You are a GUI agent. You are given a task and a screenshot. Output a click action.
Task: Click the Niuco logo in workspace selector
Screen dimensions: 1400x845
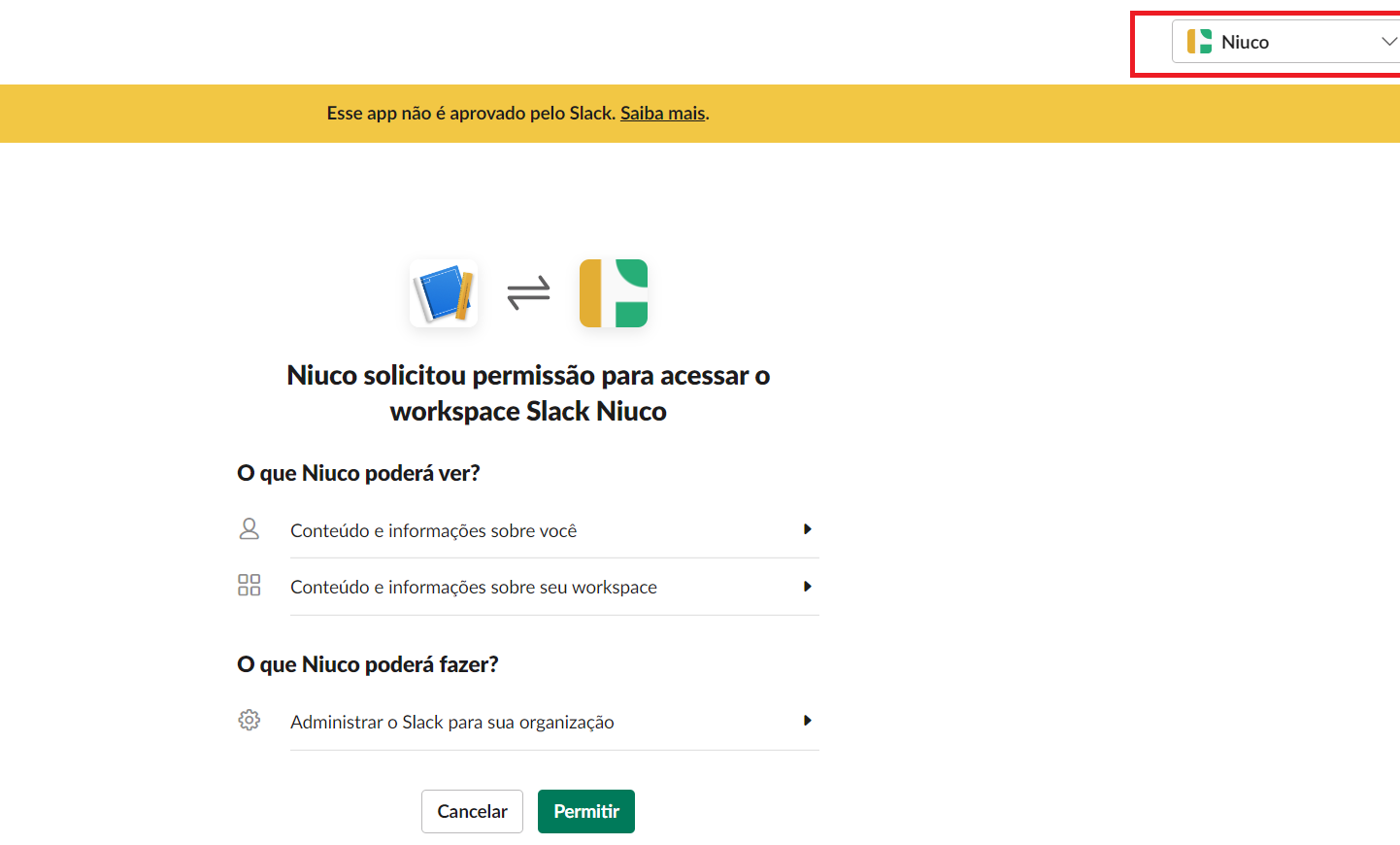point(1199,42)
